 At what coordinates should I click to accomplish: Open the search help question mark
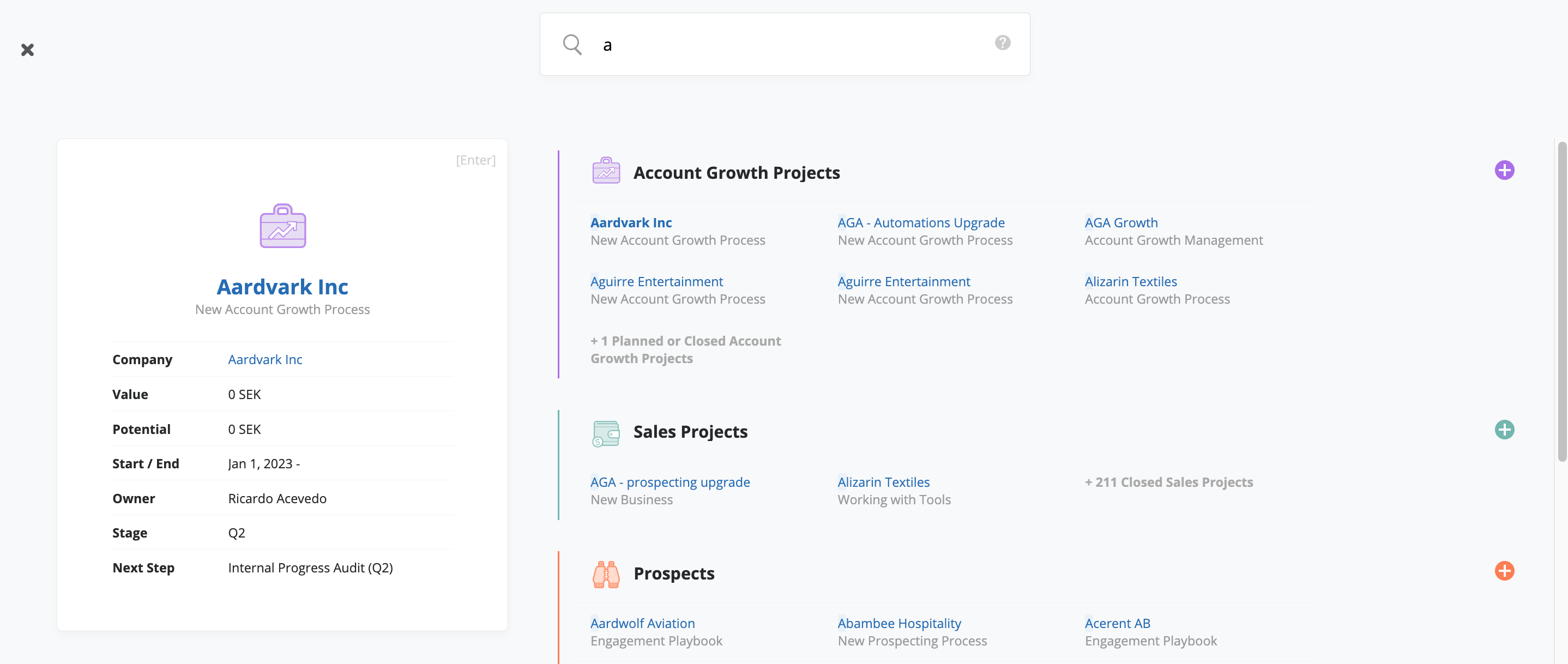[1003, 43]
